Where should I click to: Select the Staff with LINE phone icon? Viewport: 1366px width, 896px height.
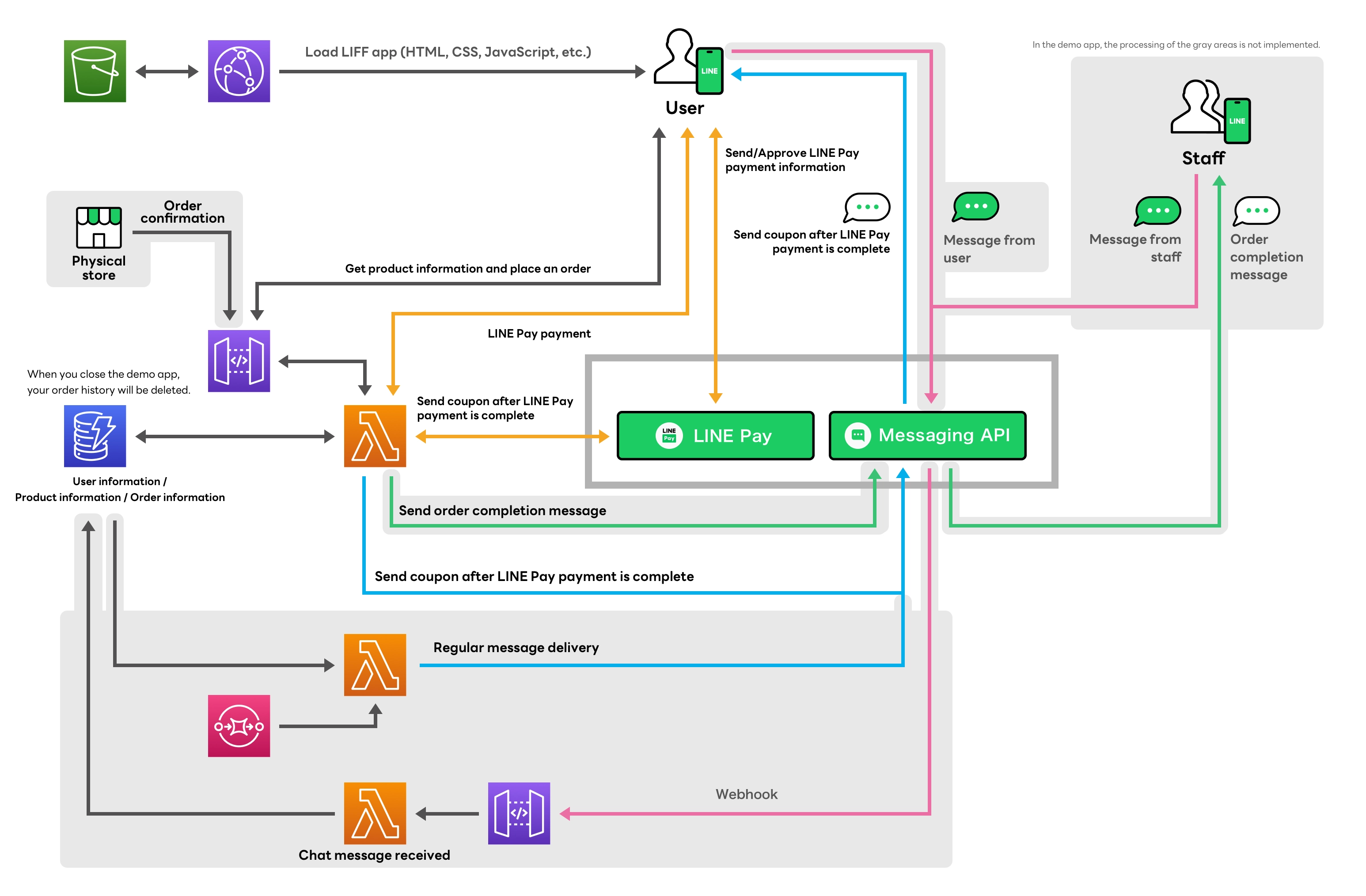coord(1210,111)
